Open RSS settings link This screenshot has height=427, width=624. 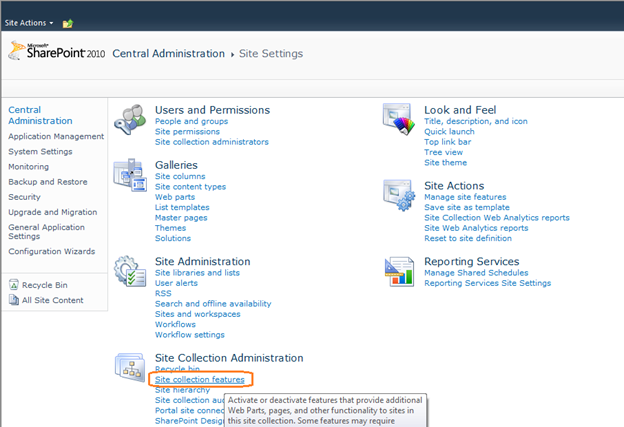163,293
